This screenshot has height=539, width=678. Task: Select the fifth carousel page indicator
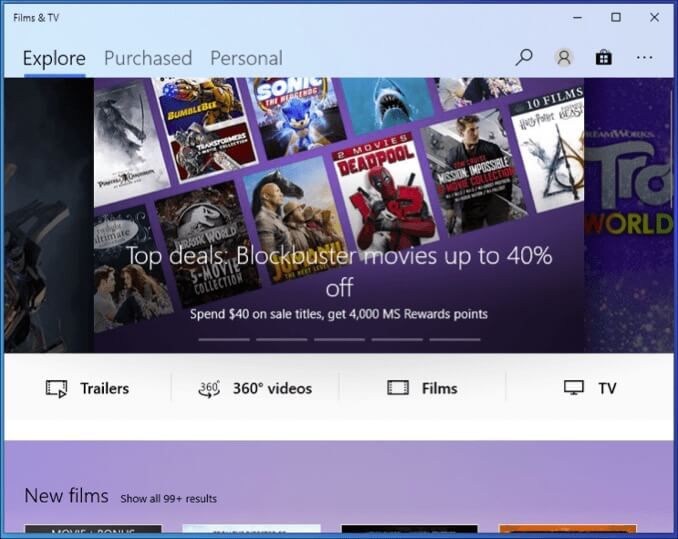(455, 339)
